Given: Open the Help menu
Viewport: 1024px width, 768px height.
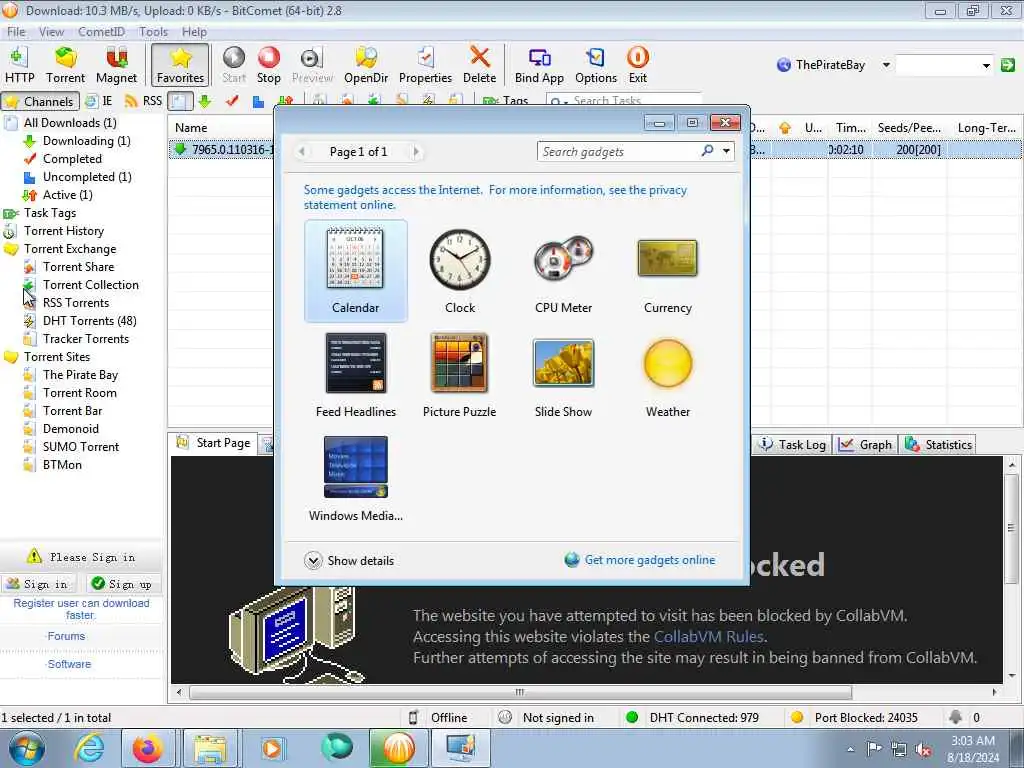Looking at the screenshot, I should pos(194,31).
